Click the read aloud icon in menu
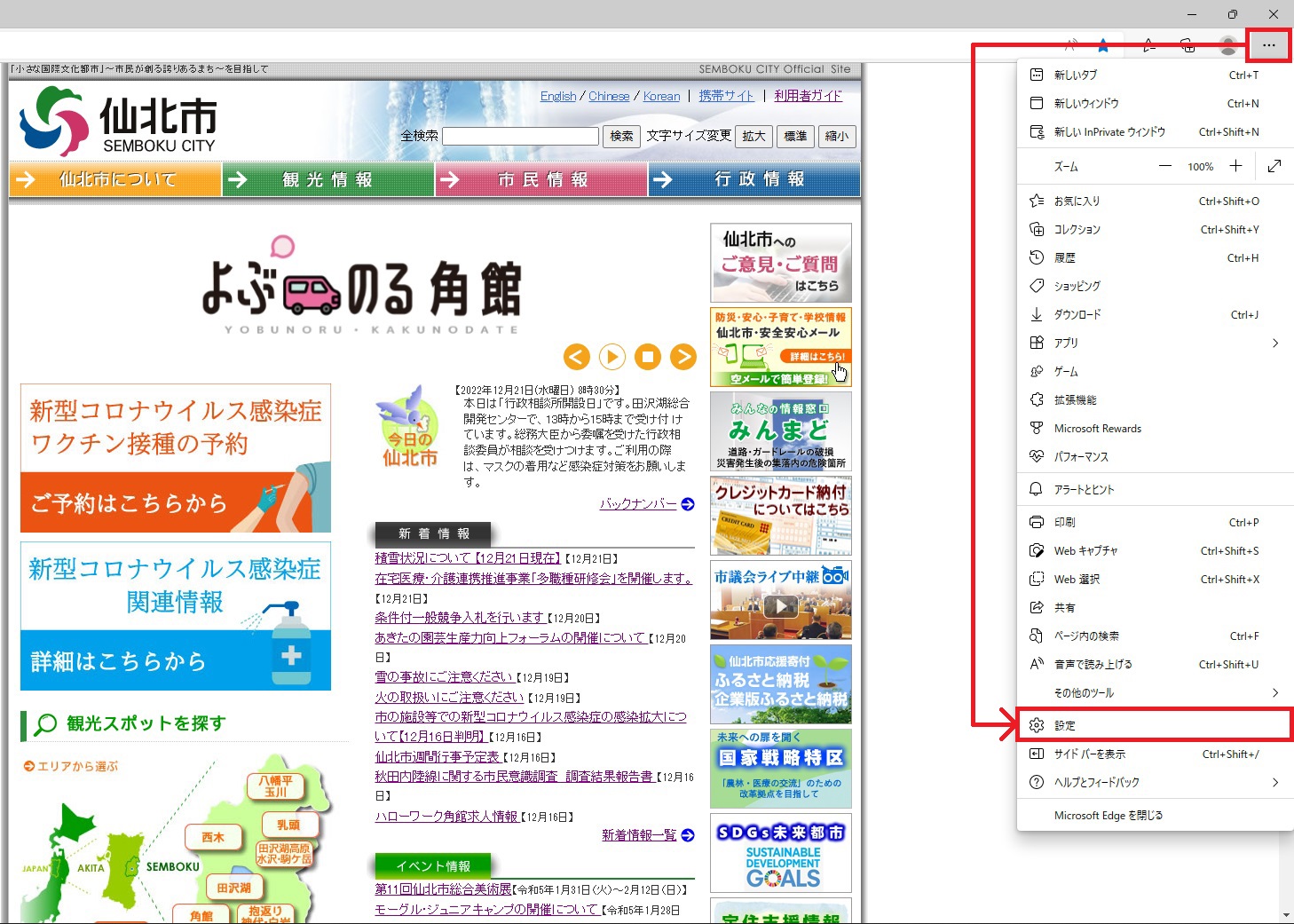This screenshot has height=924, width=1294. pyautogui.click(x=1036, y=664)
